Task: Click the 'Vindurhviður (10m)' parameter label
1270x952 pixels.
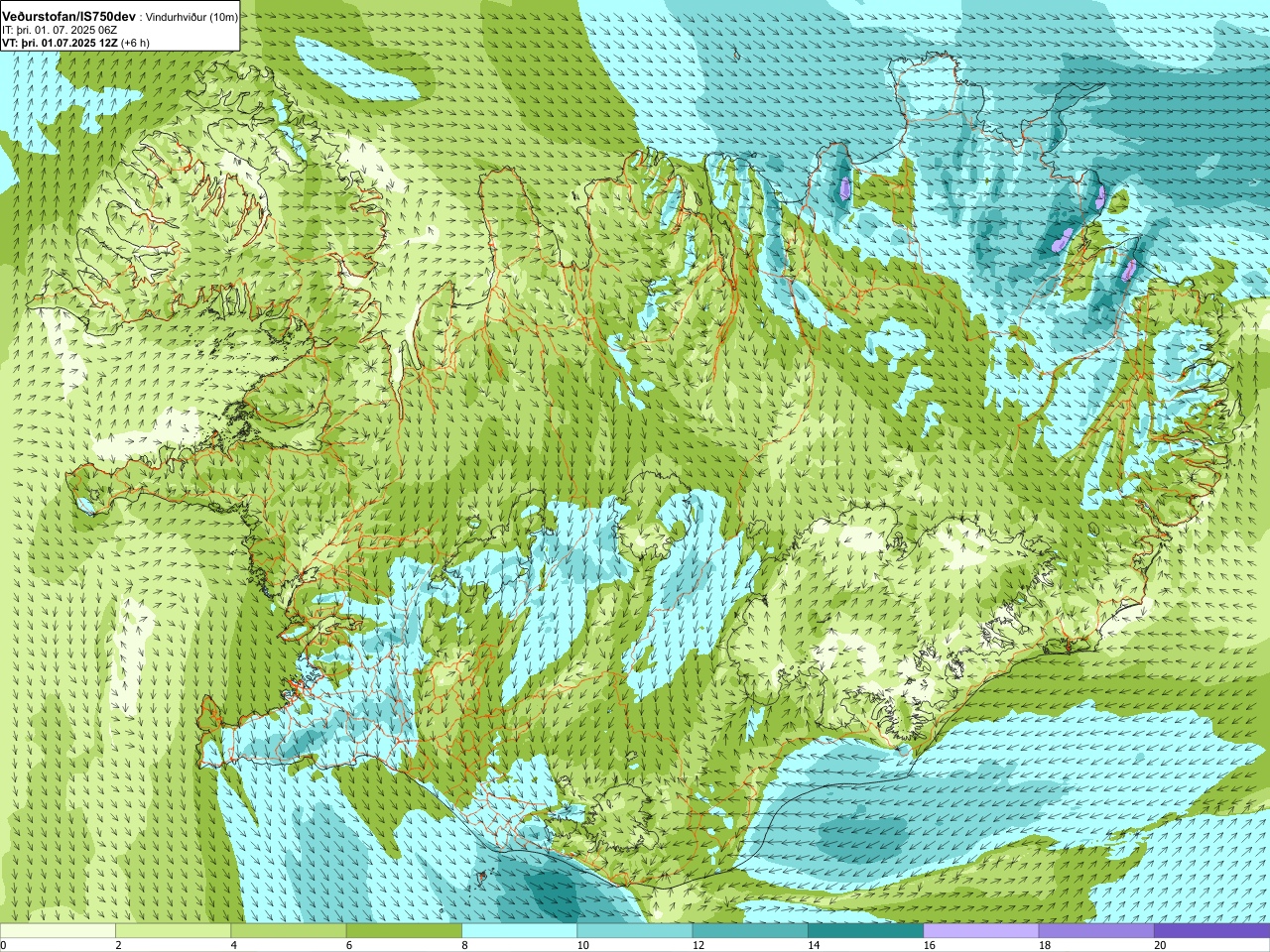Action: (190, 17)
